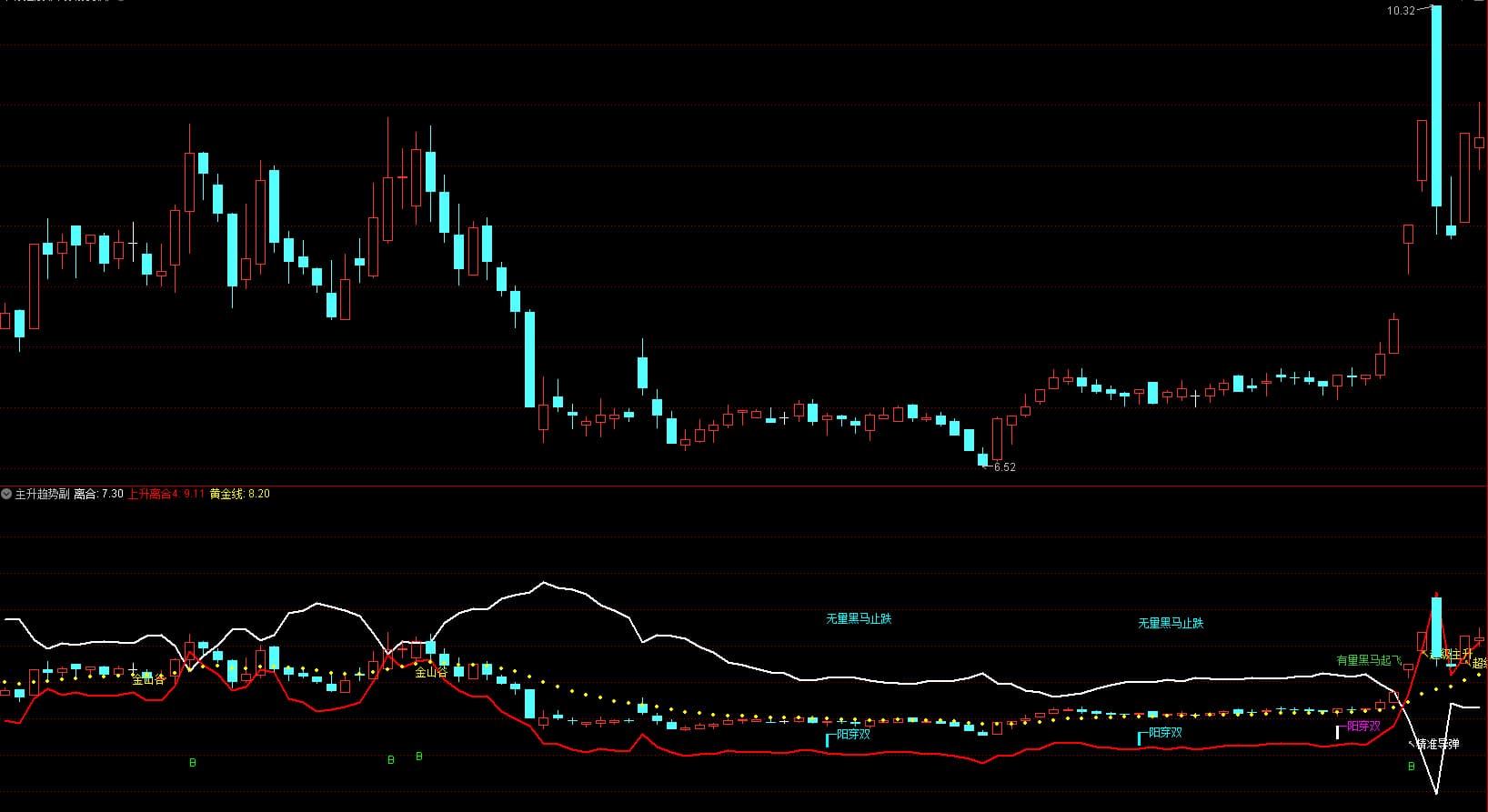Click the rightmost 无量黑马止跌 label
This screenshot has width=1488, height=812.
click(1171, 623)
